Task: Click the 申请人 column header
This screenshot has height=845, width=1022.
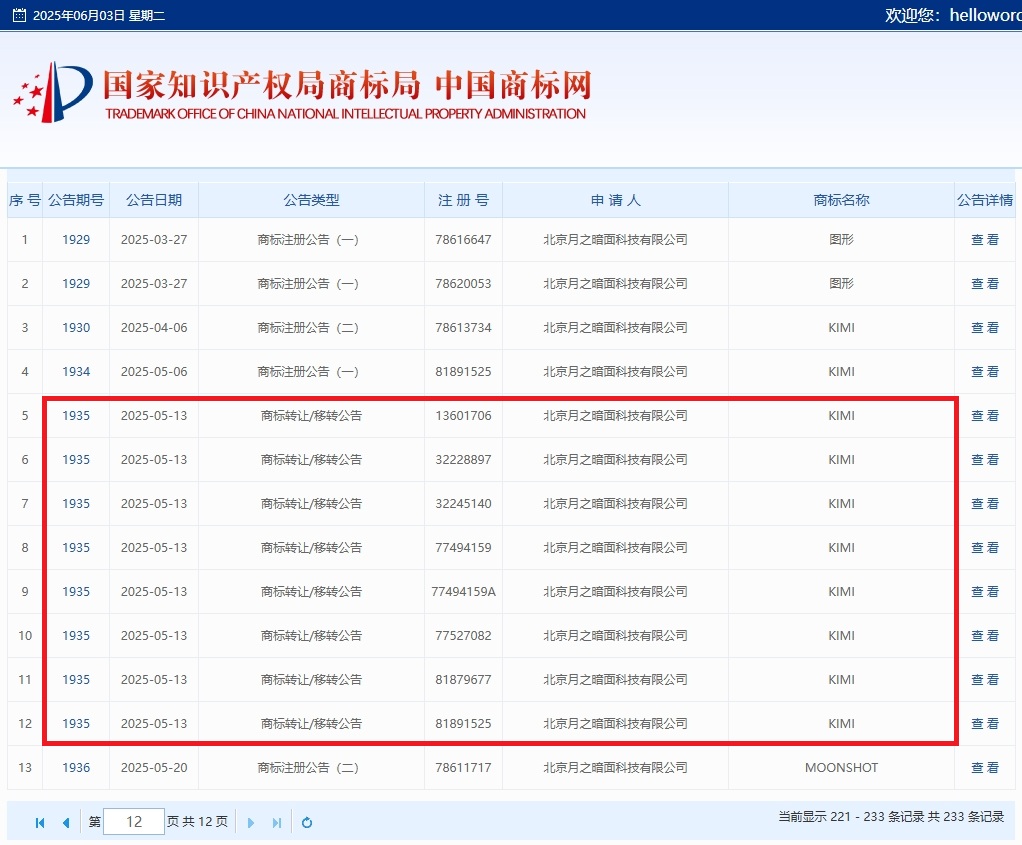Action: coord(615,200)
